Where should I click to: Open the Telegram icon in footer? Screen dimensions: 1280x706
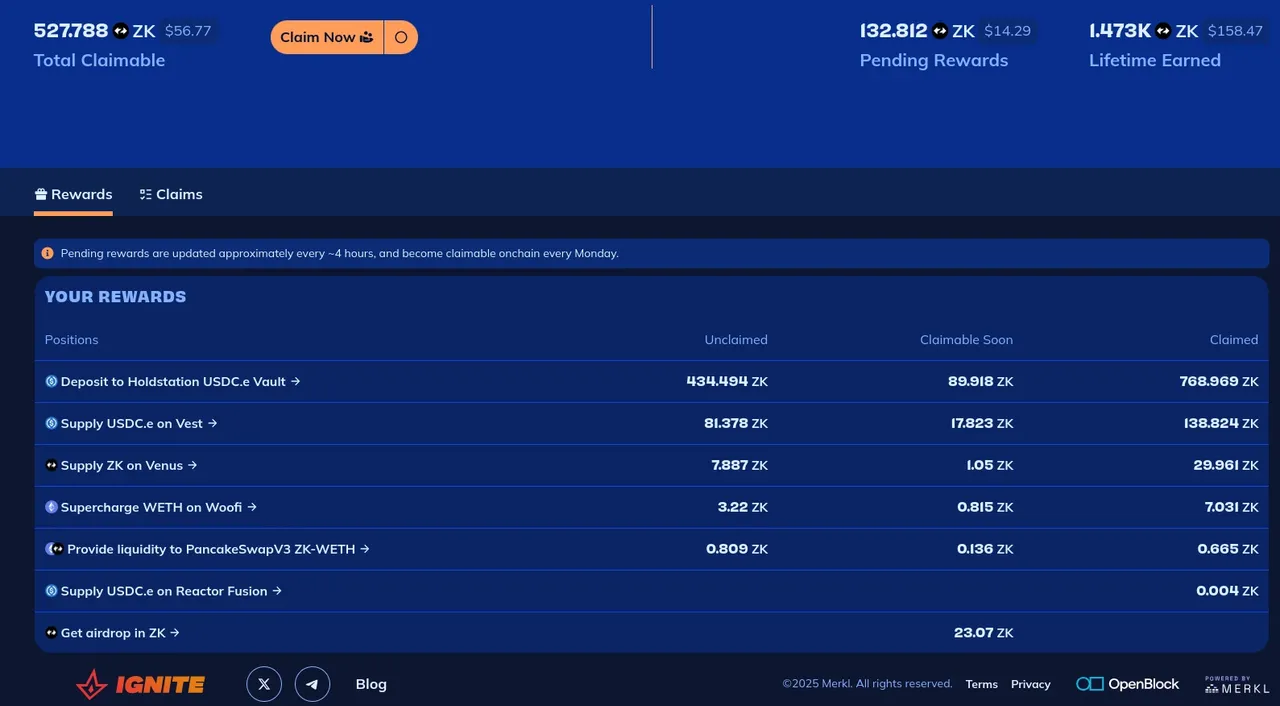pyautogui.click(x=312, y=684)
